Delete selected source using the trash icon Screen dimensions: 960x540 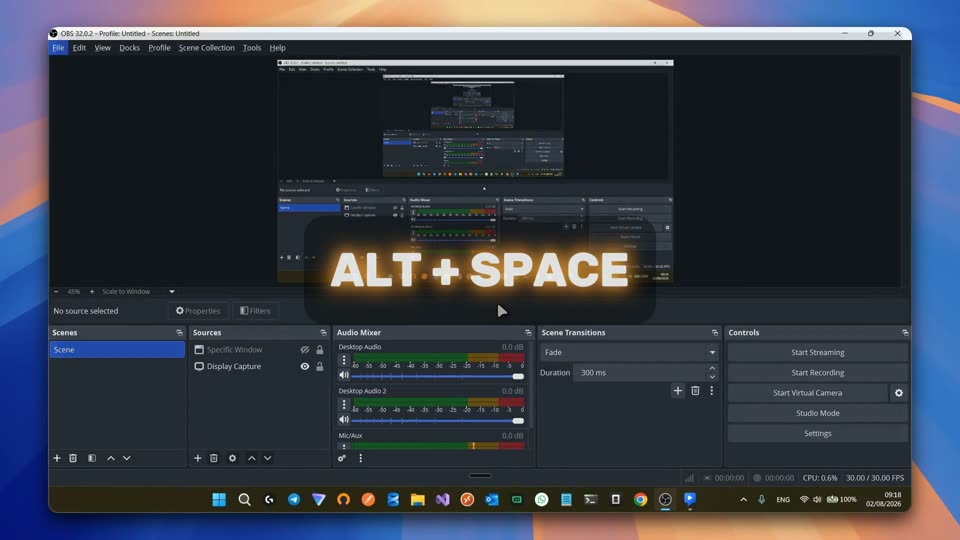(x=214, y=458)
